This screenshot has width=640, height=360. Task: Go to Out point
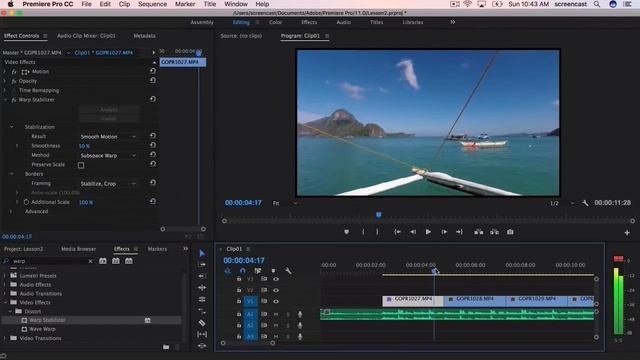point(459,232)
